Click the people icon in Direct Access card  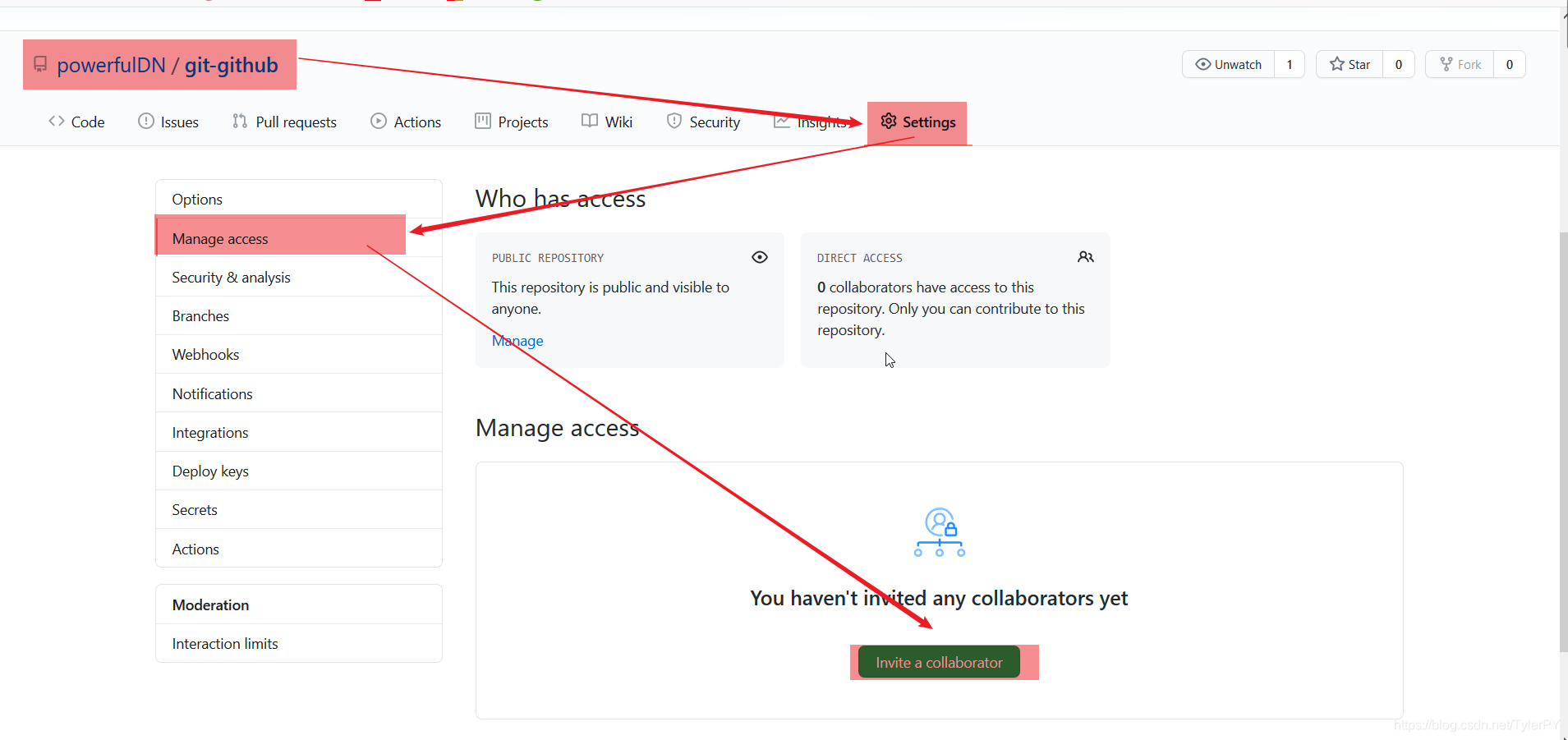[1086, 257]
